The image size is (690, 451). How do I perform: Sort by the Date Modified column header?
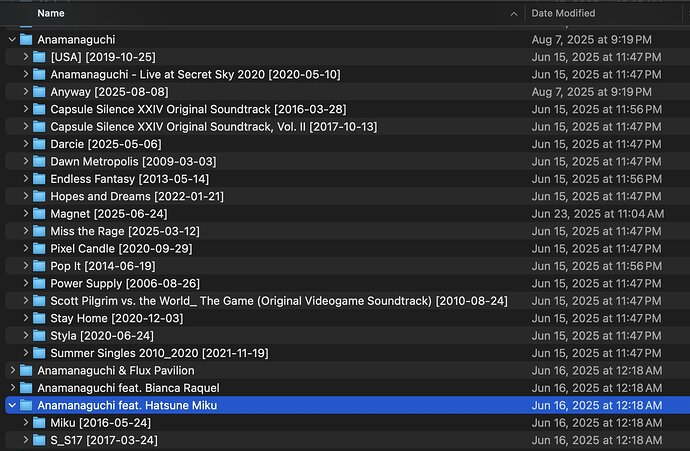563,13
